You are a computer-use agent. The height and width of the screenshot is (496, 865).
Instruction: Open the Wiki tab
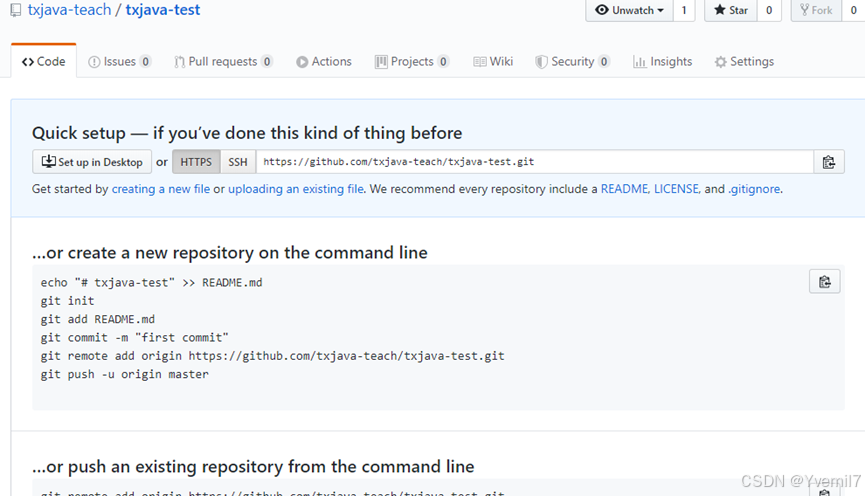point(493,61)
